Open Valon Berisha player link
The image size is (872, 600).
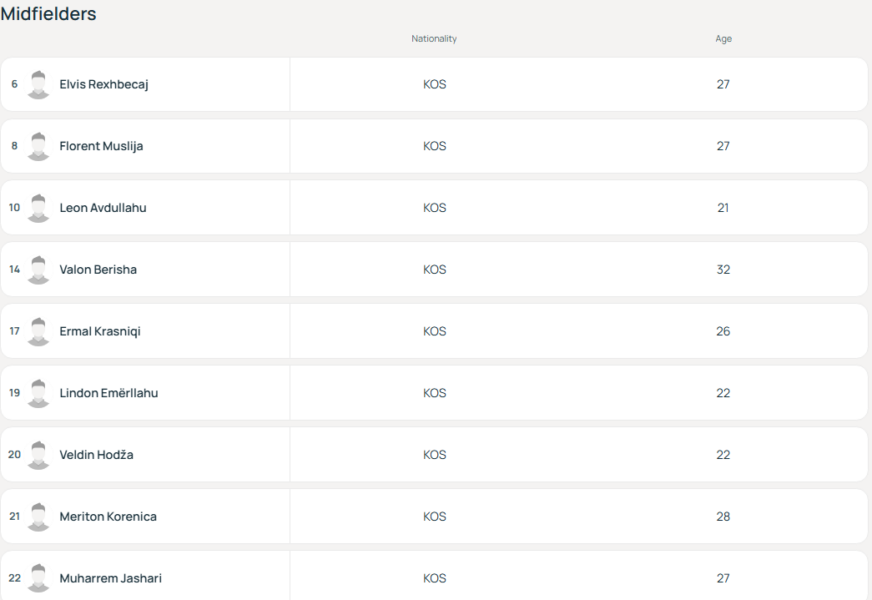click(x=98, y=270)
